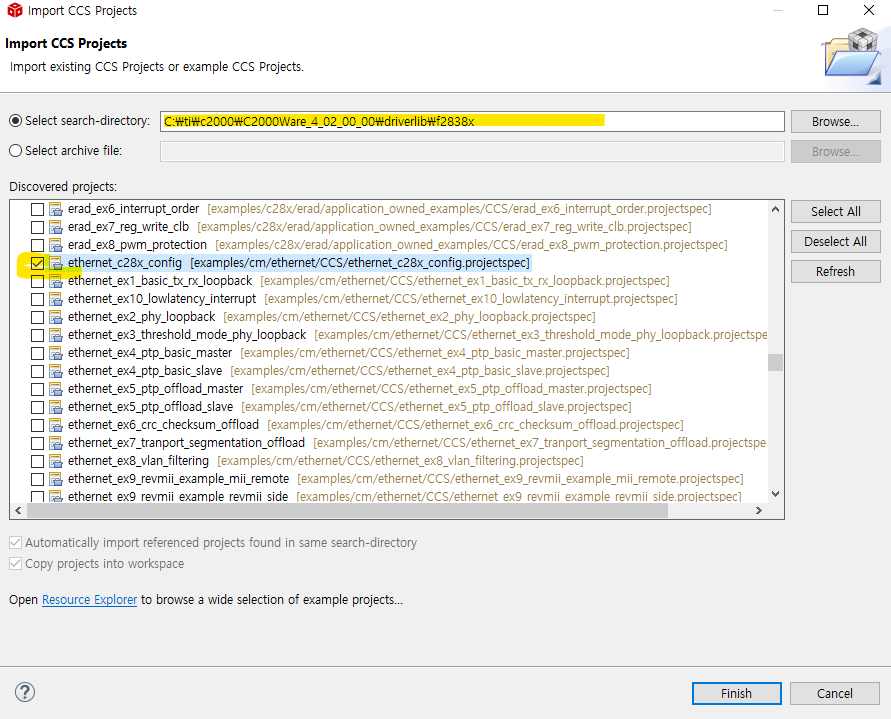891x719 pixels.
Task: Click the Refresh button
Action: coord(835,272)
